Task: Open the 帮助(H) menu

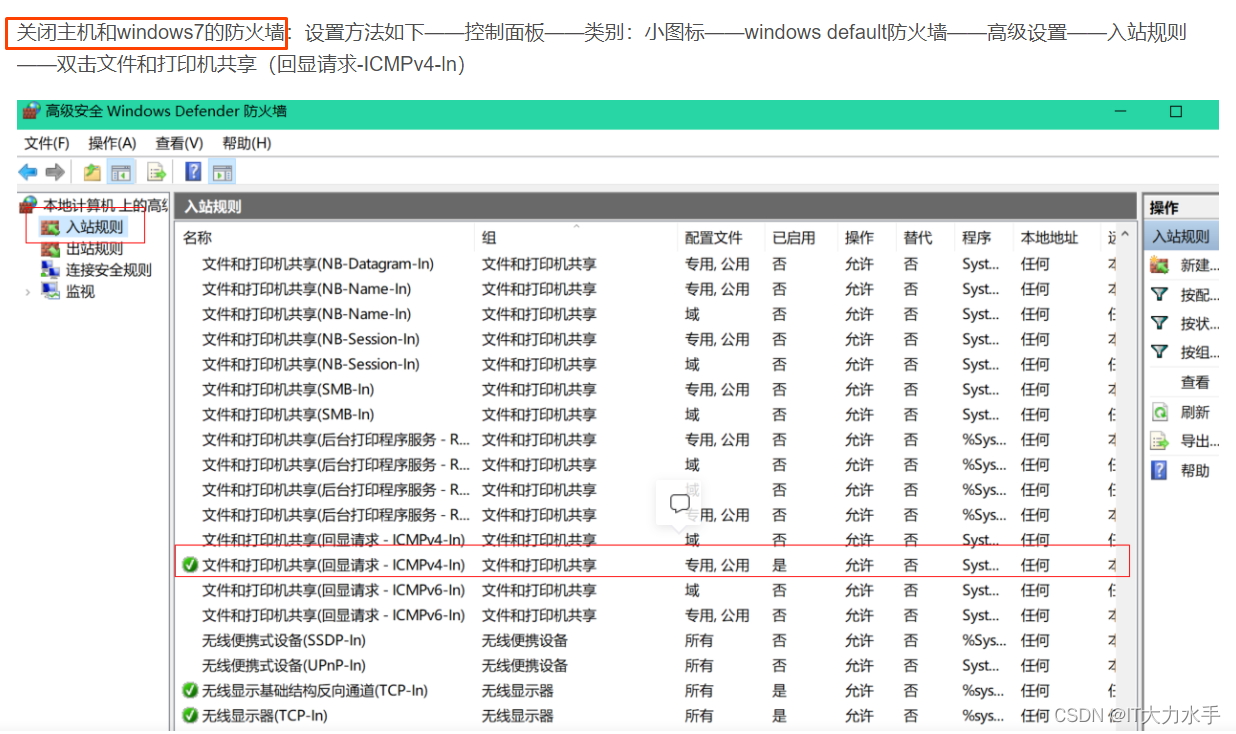Action: click(246, 143)
